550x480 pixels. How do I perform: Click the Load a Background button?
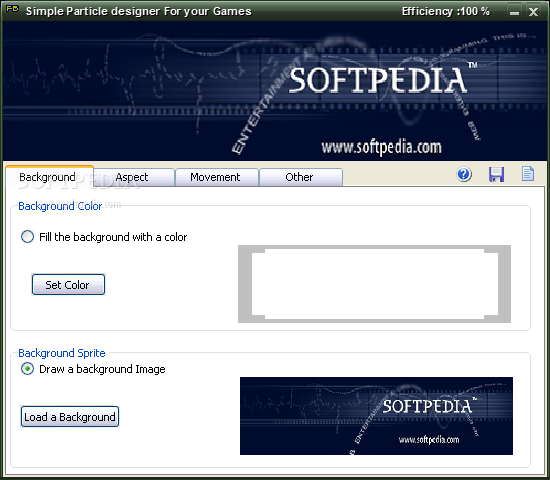pyautogui.click(x=70, y=417)
